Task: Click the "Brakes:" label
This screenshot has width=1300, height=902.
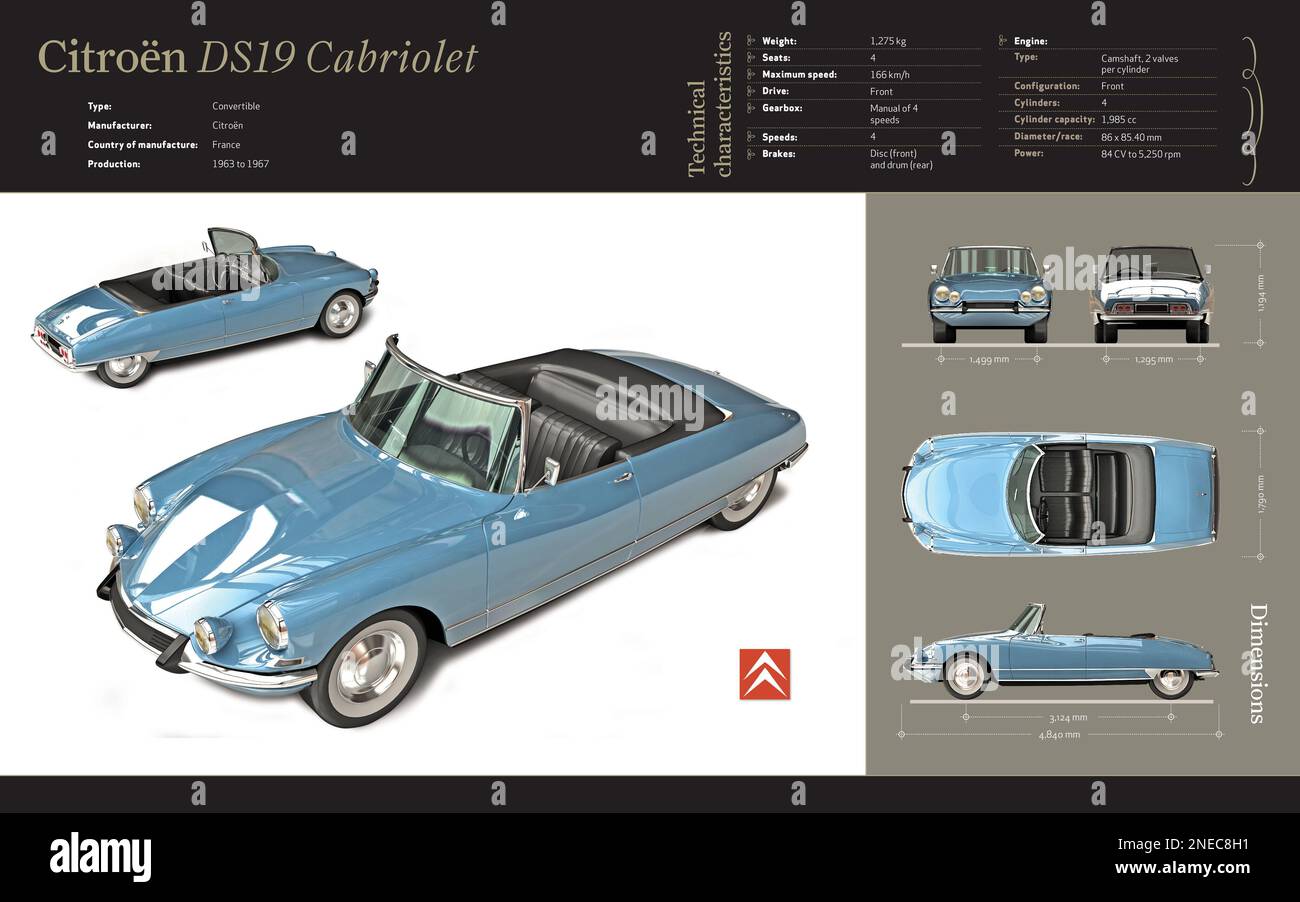Action: click(x=779, y=154)
